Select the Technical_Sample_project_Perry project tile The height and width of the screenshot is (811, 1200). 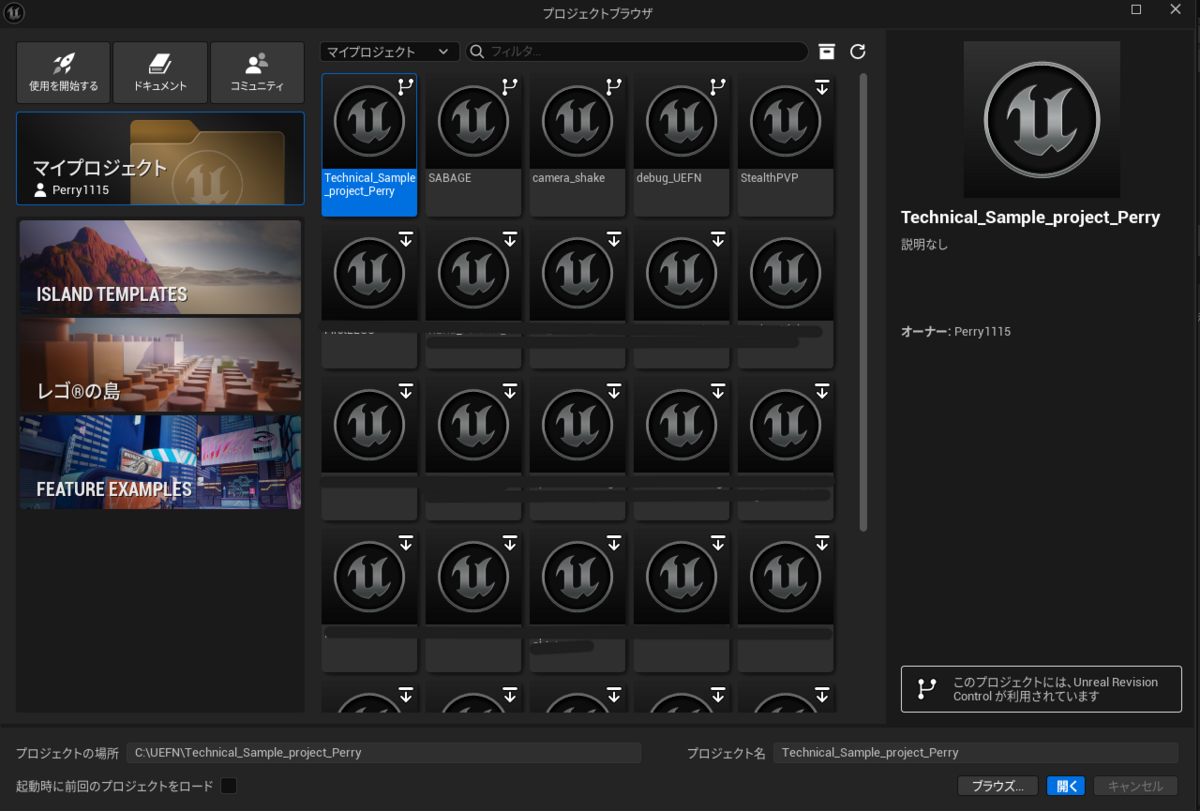369,144
